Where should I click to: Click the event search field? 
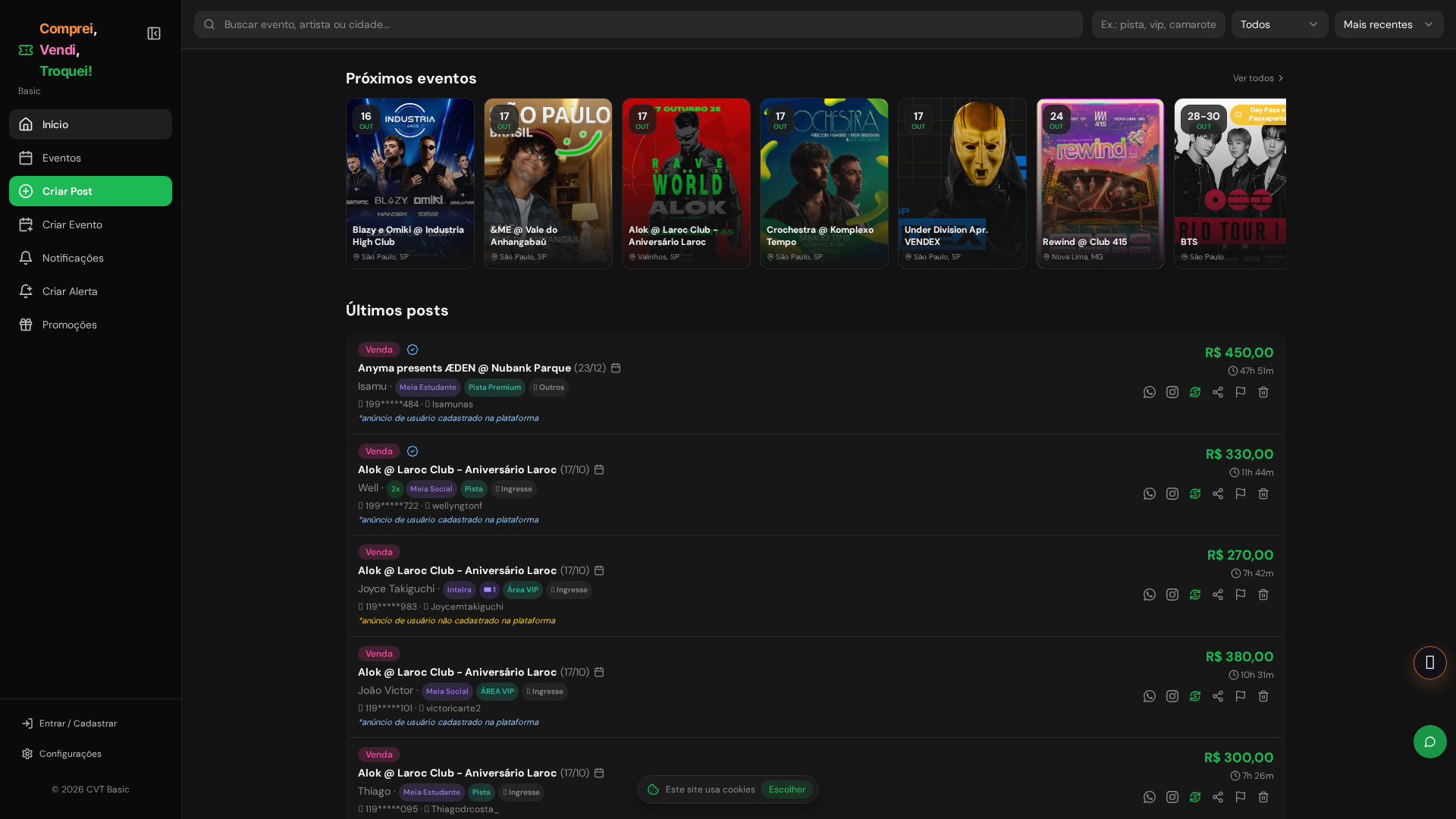coord(639,24)
